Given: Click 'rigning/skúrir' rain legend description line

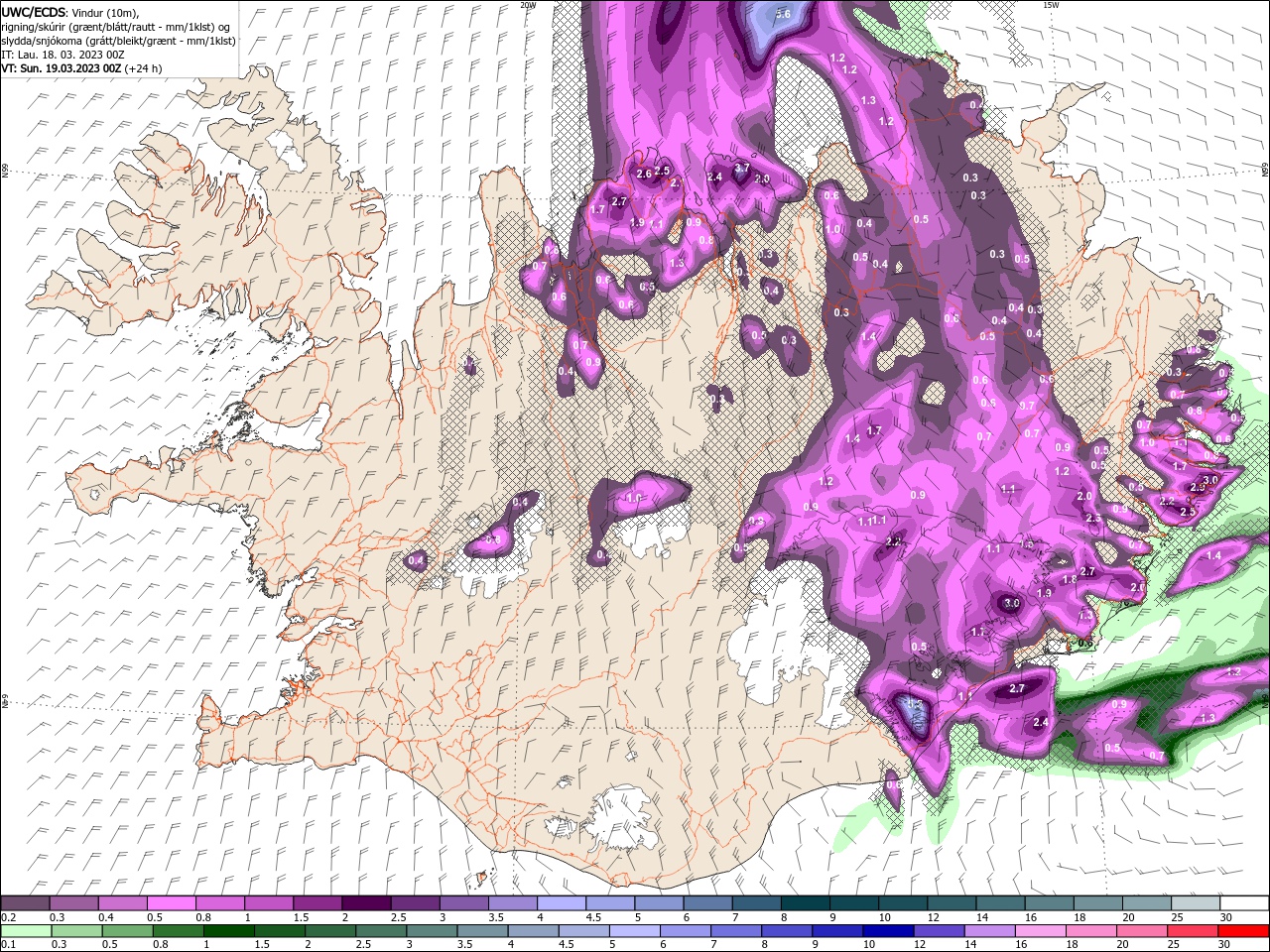Looking at the screenshot, I should (x=116, y=26).
